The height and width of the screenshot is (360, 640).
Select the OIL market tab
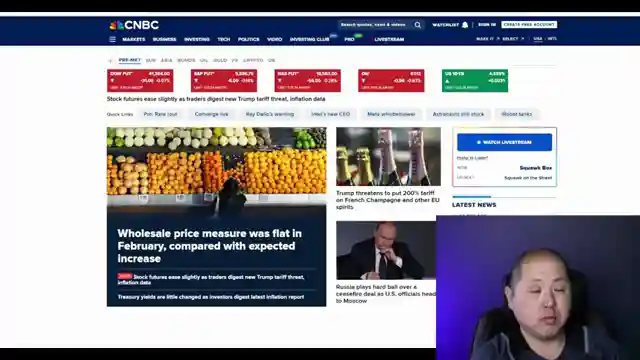coord(204,60)
